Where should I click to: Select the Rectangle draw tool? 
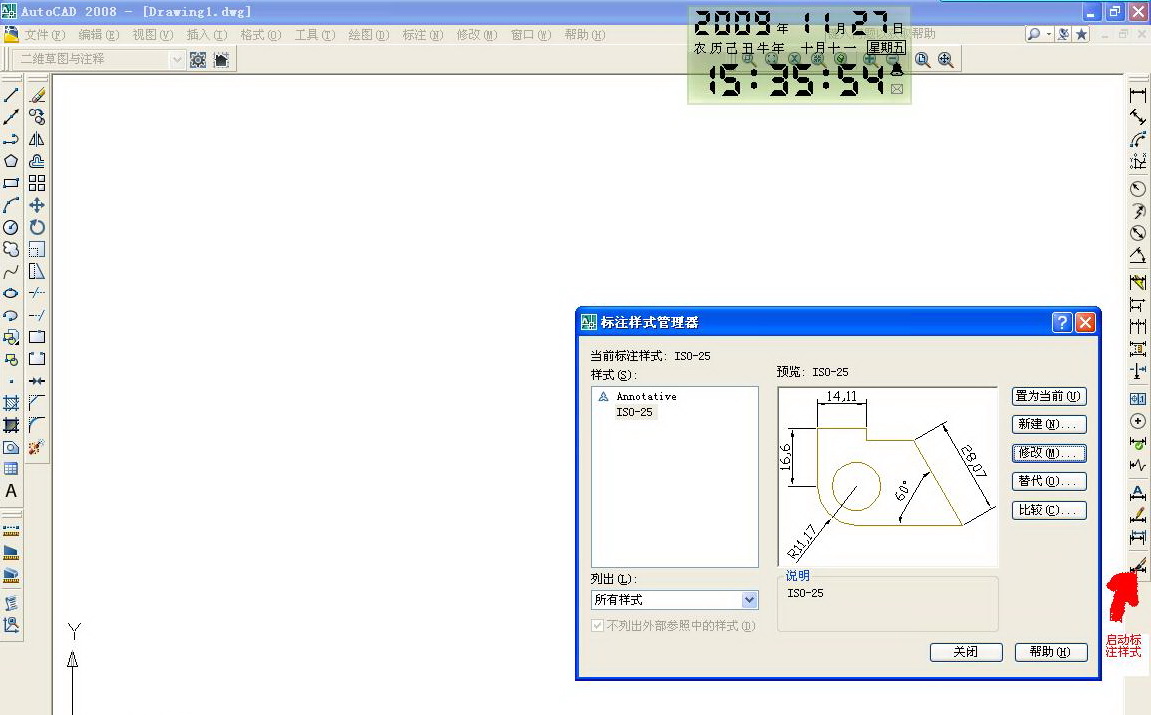point(11,183)
